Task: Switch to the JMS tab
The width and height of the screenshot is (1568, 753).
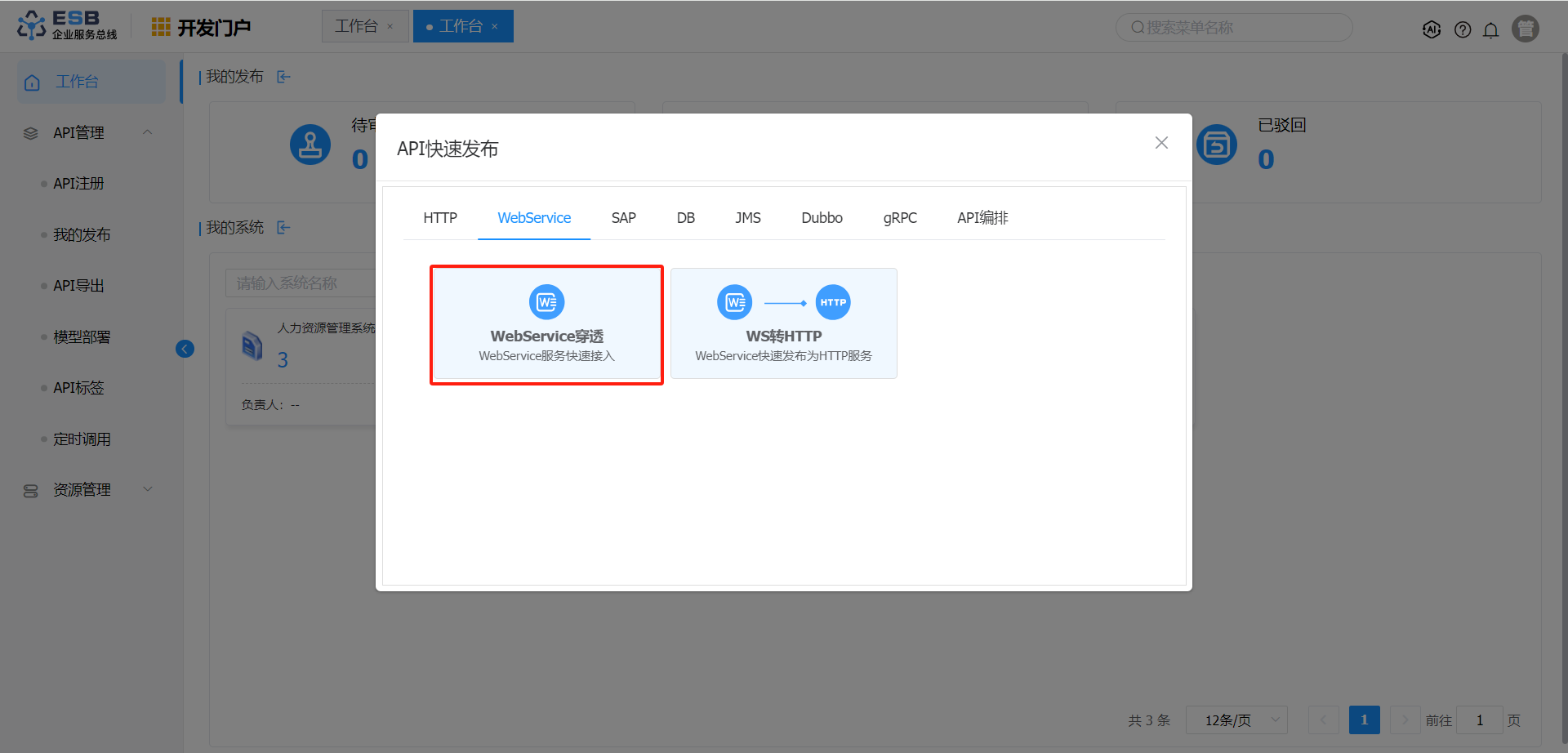Action: [748, 218]
